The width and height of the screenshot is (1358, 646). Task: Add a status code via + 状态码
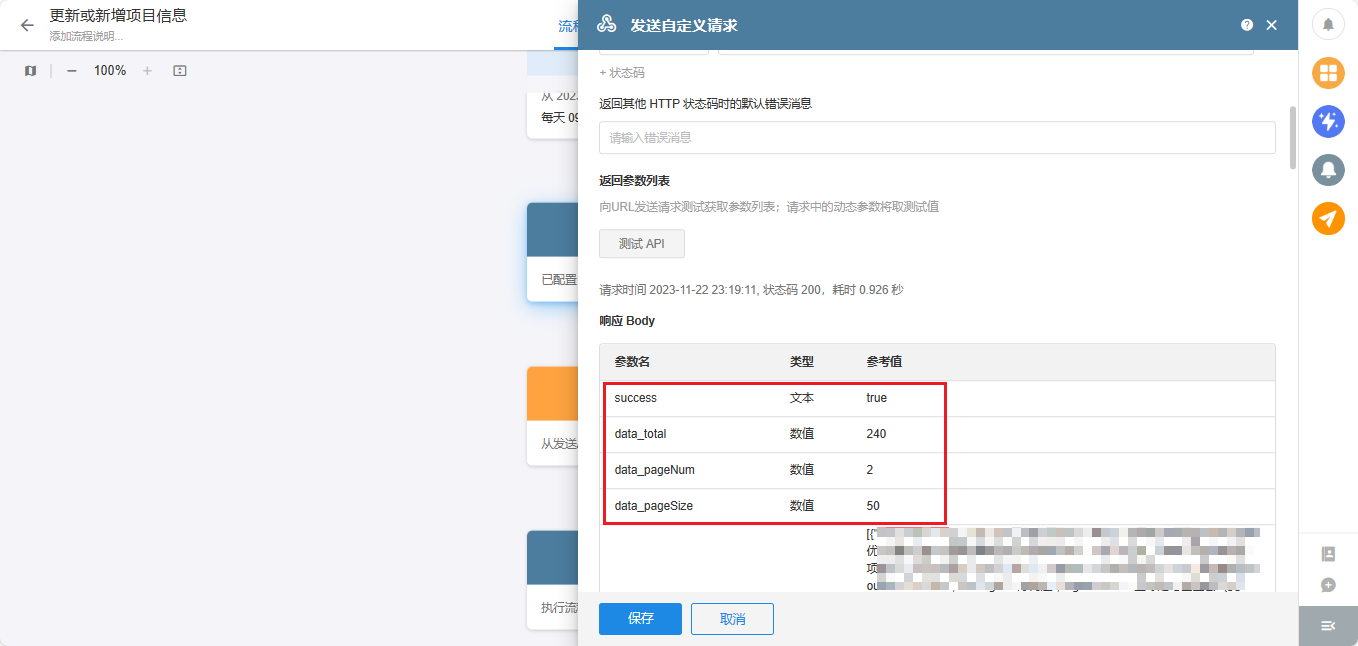[622, 73]
